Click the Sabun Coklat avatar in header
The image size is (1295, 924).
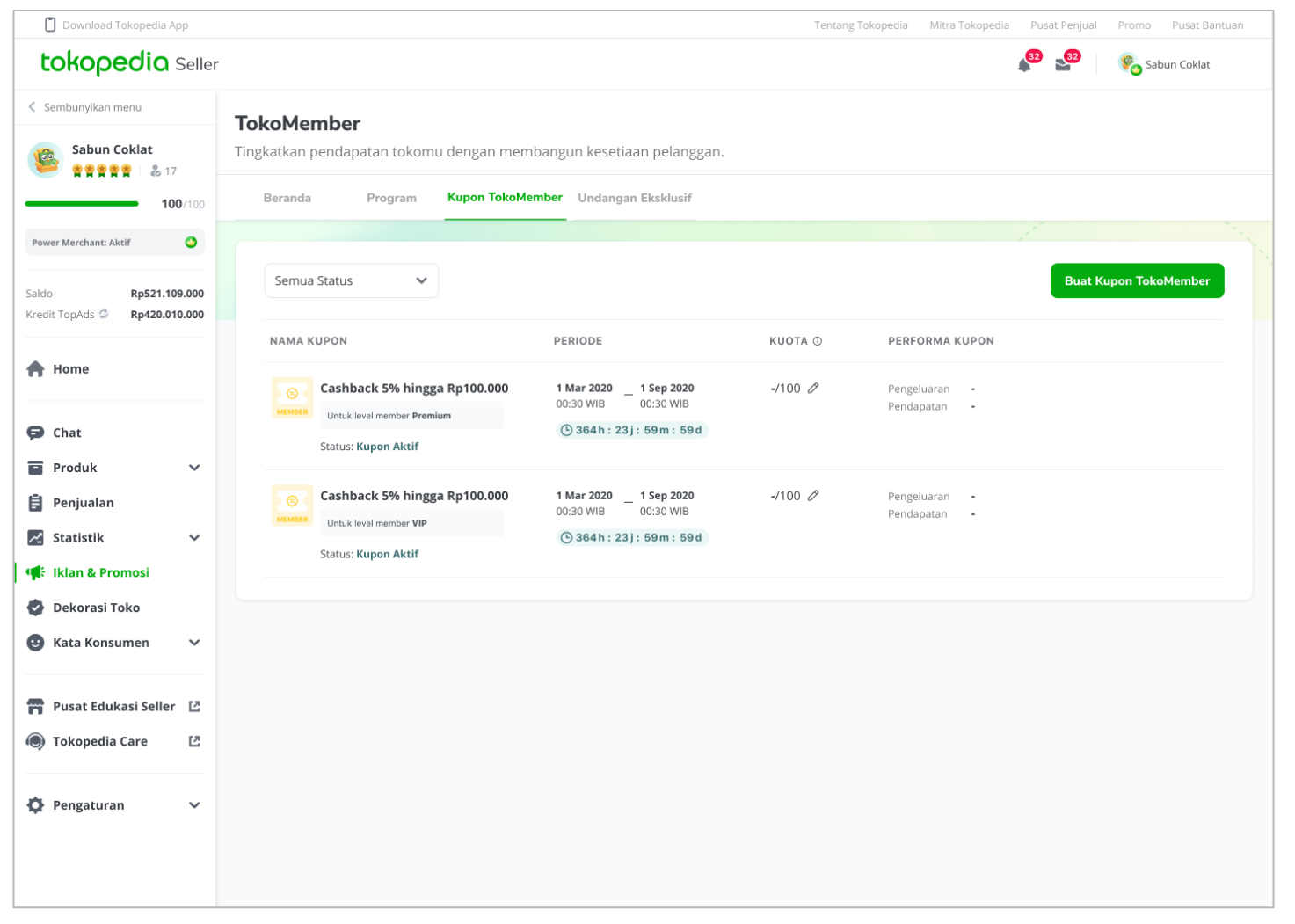(x=1129, y=63)
